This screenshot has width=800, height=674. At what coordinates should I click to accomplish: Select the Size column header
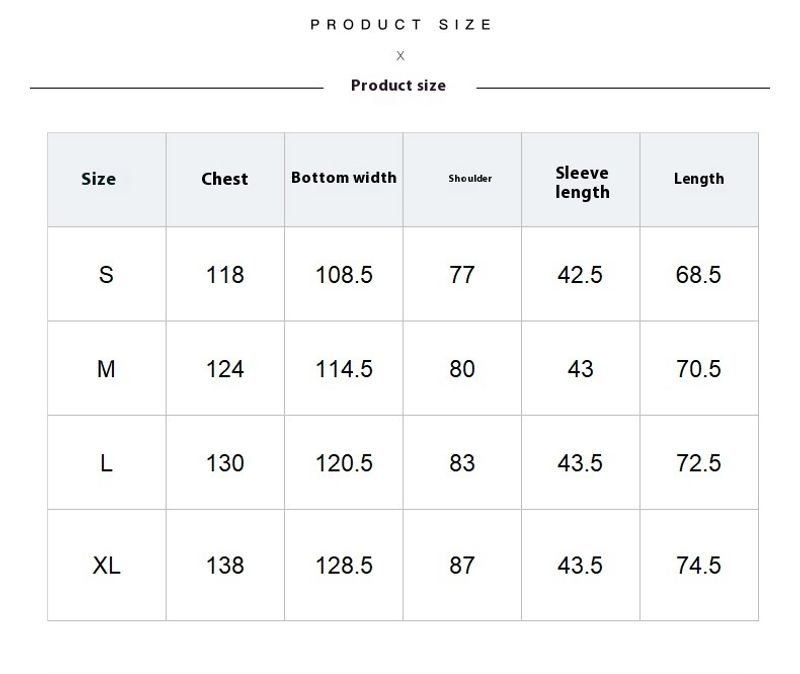tap(98, 179)
